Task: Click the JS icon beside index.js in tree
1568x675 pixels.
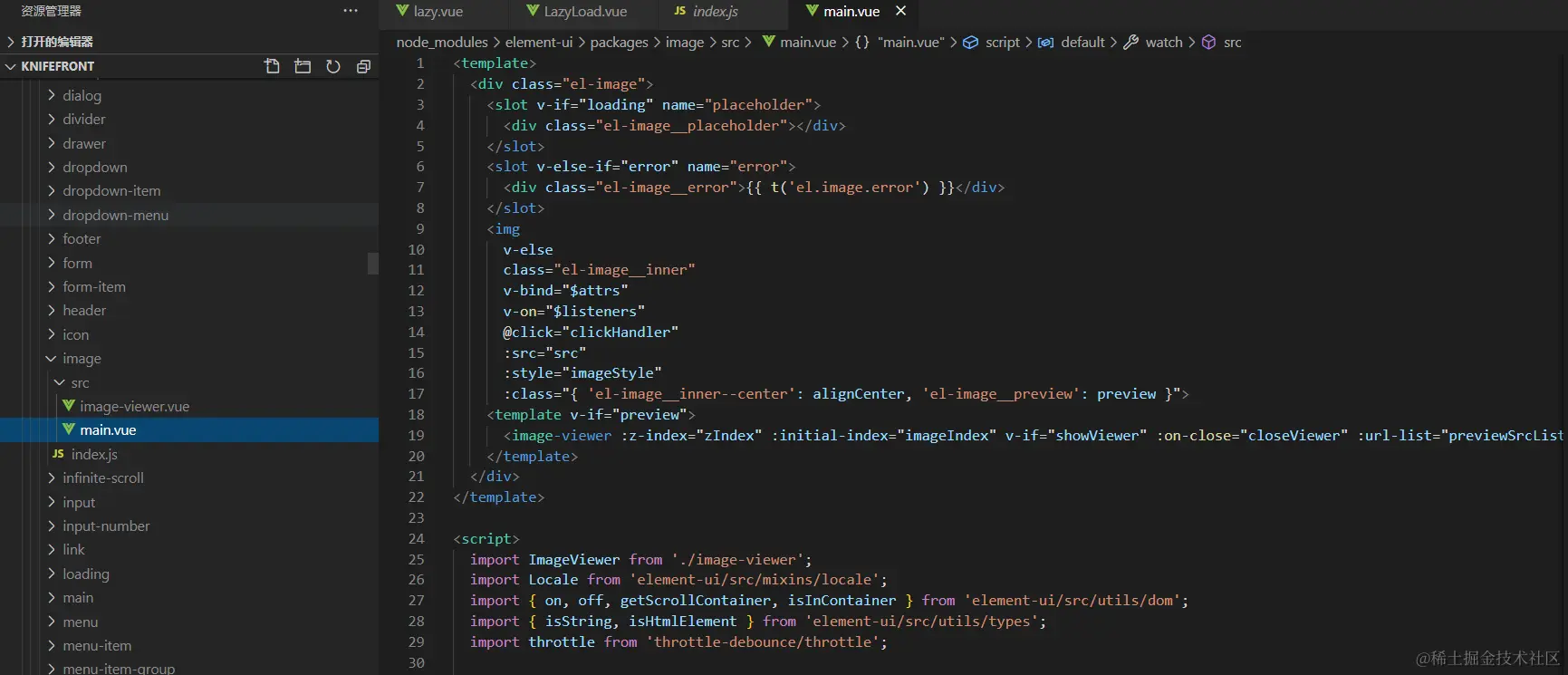Action: 58,454
